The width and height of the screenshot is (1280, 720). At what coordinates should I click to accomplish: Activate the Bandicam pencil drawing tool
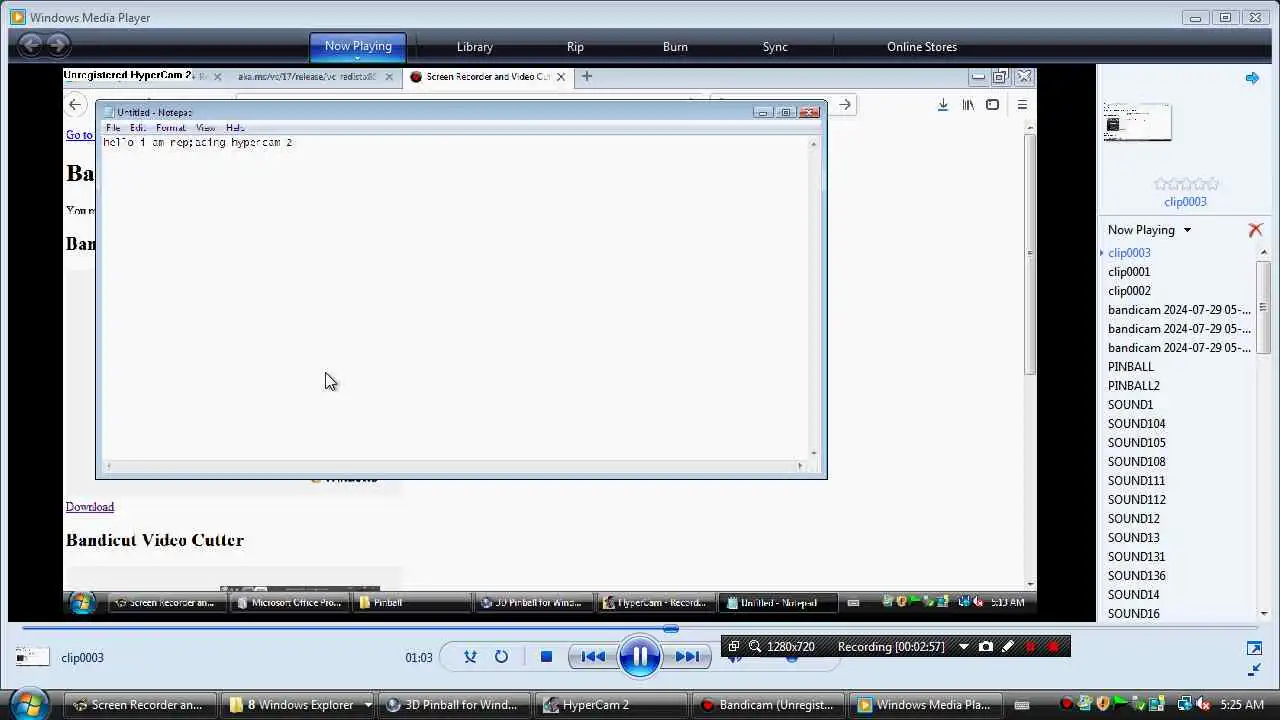pos(1008,647)
